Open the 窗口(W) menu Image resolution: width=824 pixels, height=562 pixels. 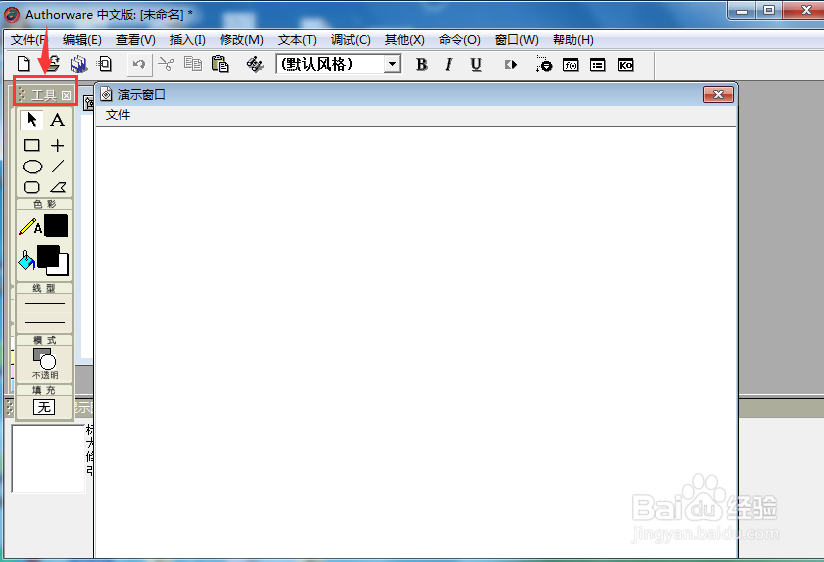click(517, 40)
